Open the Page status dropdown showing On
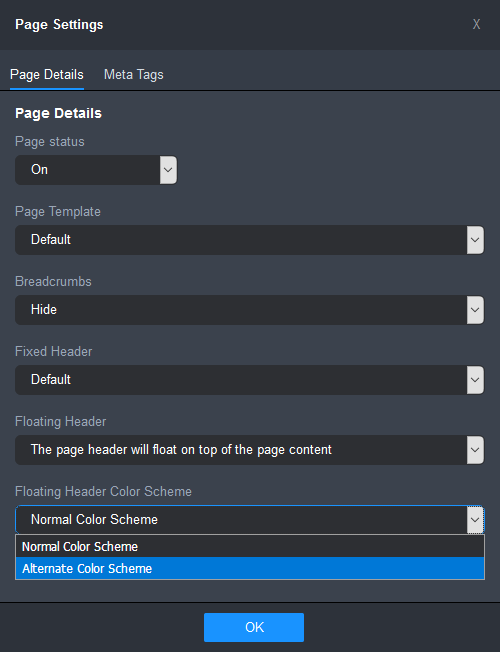The width and height of the screenshot is (500, 652). 96,170
